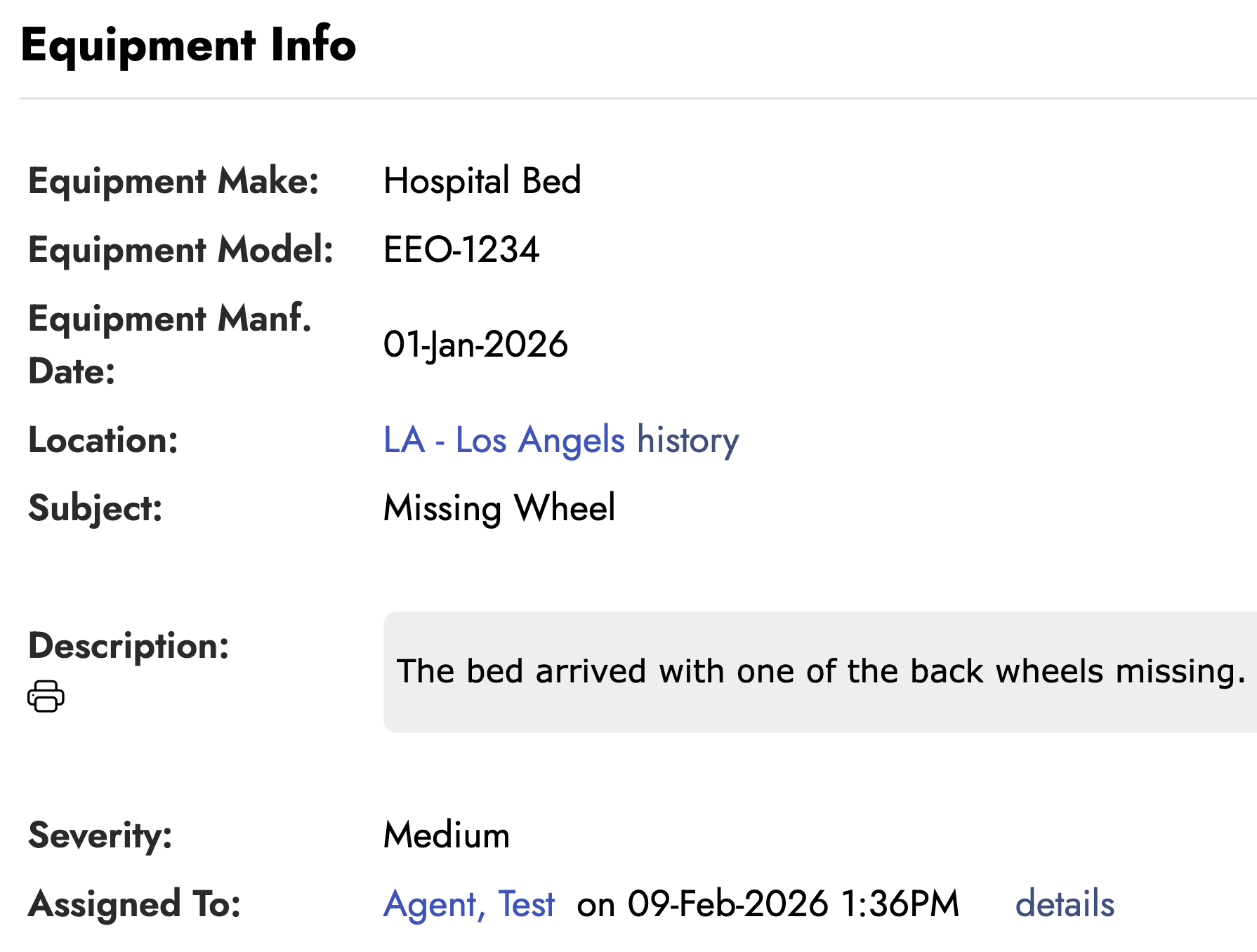The height and width of the screenshot is (952, 1257).
Task: Open the location history link
Action: [x=687, y=441]
